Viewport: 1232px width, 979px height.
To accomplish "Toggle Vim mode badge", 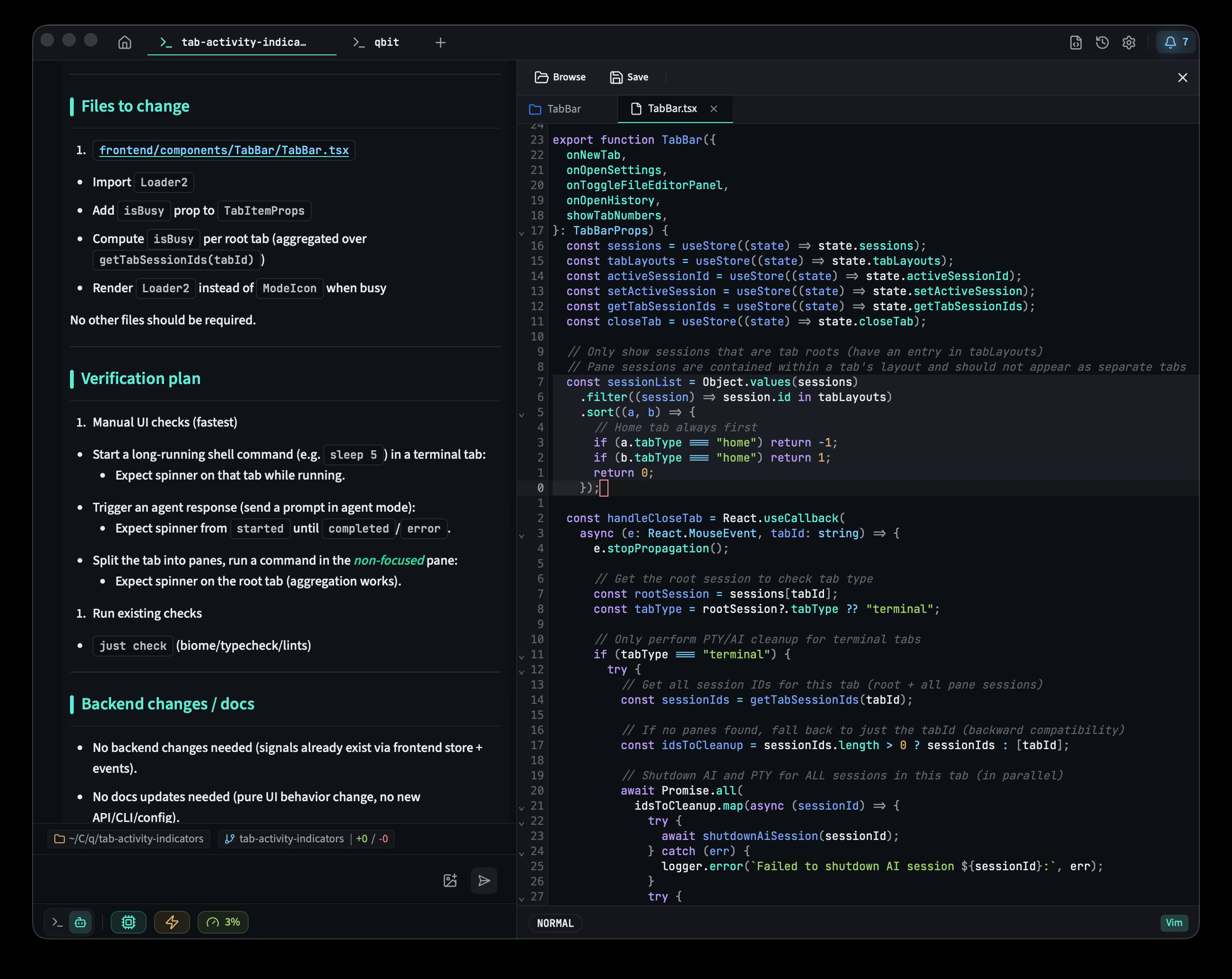I will click(1174, 922).
